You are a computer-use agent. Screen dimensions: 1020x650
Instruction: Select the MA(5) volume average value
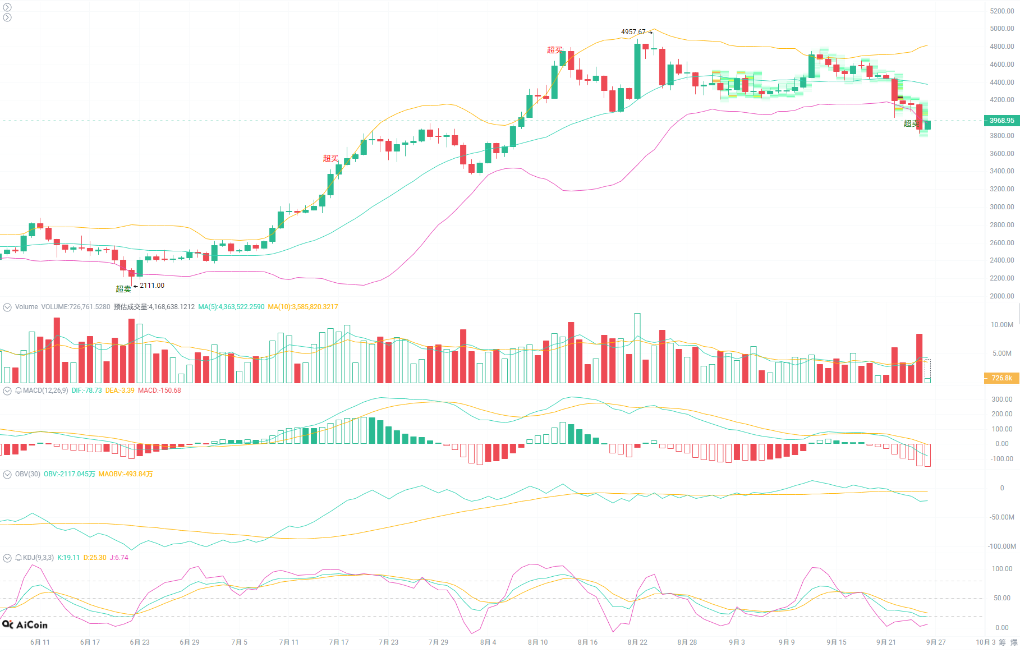pos(231,307)
